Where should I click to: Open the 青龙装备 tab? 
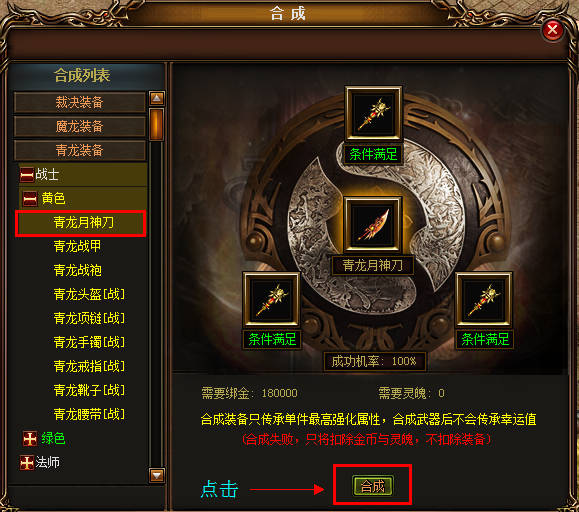click(x=79, y=150)
